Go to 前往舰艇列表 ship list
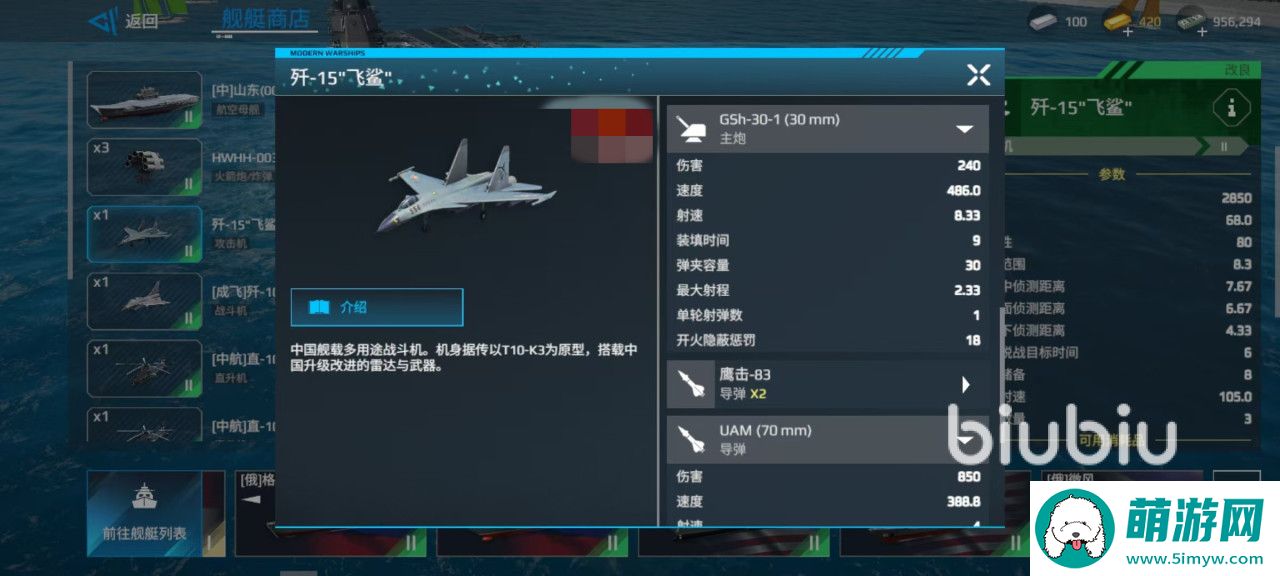Viewport: 1280px width, 576px height. tap(145, 513)
